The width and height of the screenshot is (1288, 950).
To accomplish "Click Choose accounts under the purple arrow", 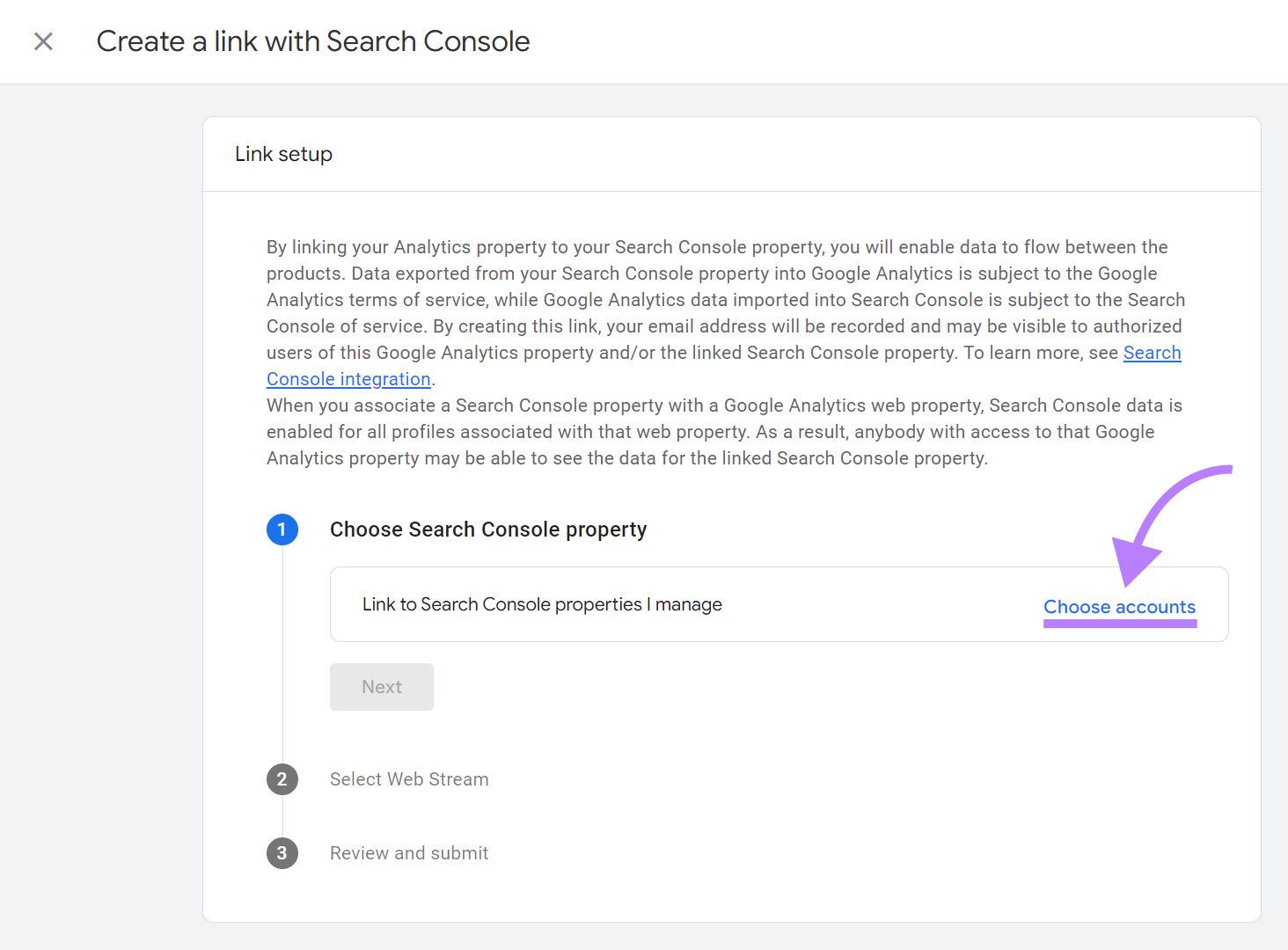I will click(x=1119, y=607).
